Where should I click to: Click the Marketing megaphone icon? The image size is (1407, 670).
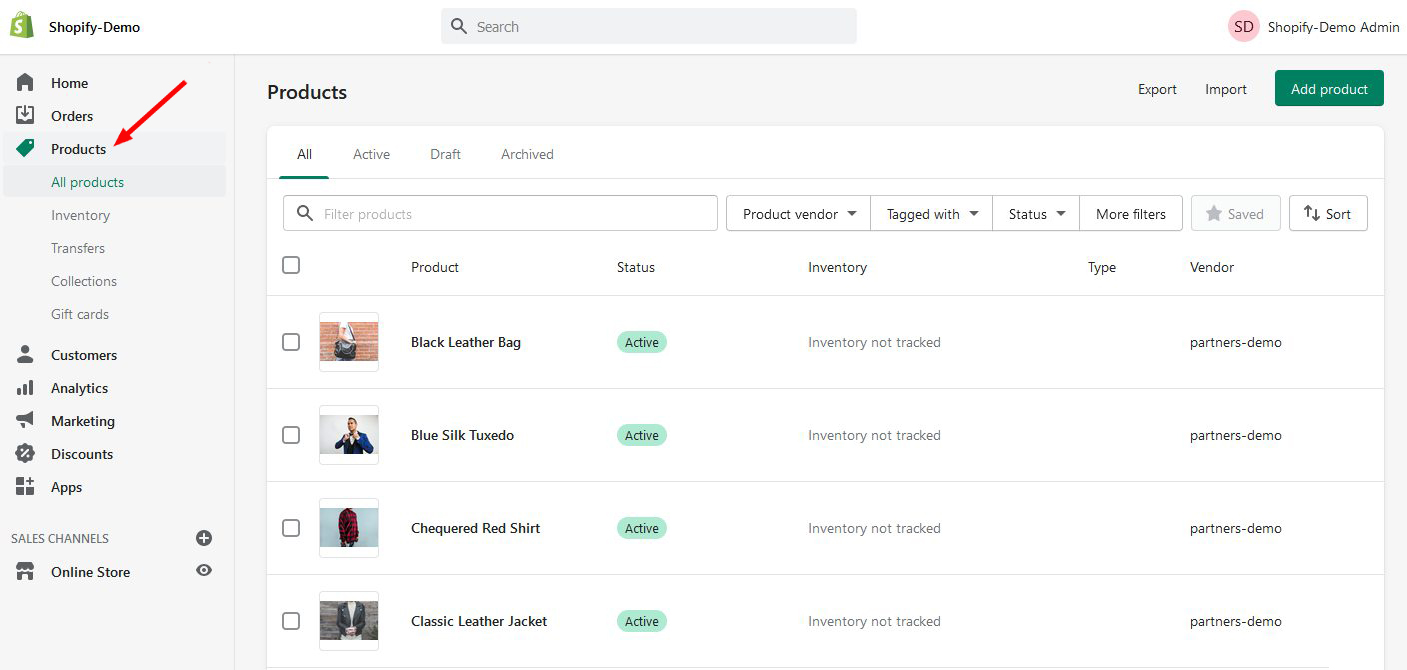pos(25,421)
